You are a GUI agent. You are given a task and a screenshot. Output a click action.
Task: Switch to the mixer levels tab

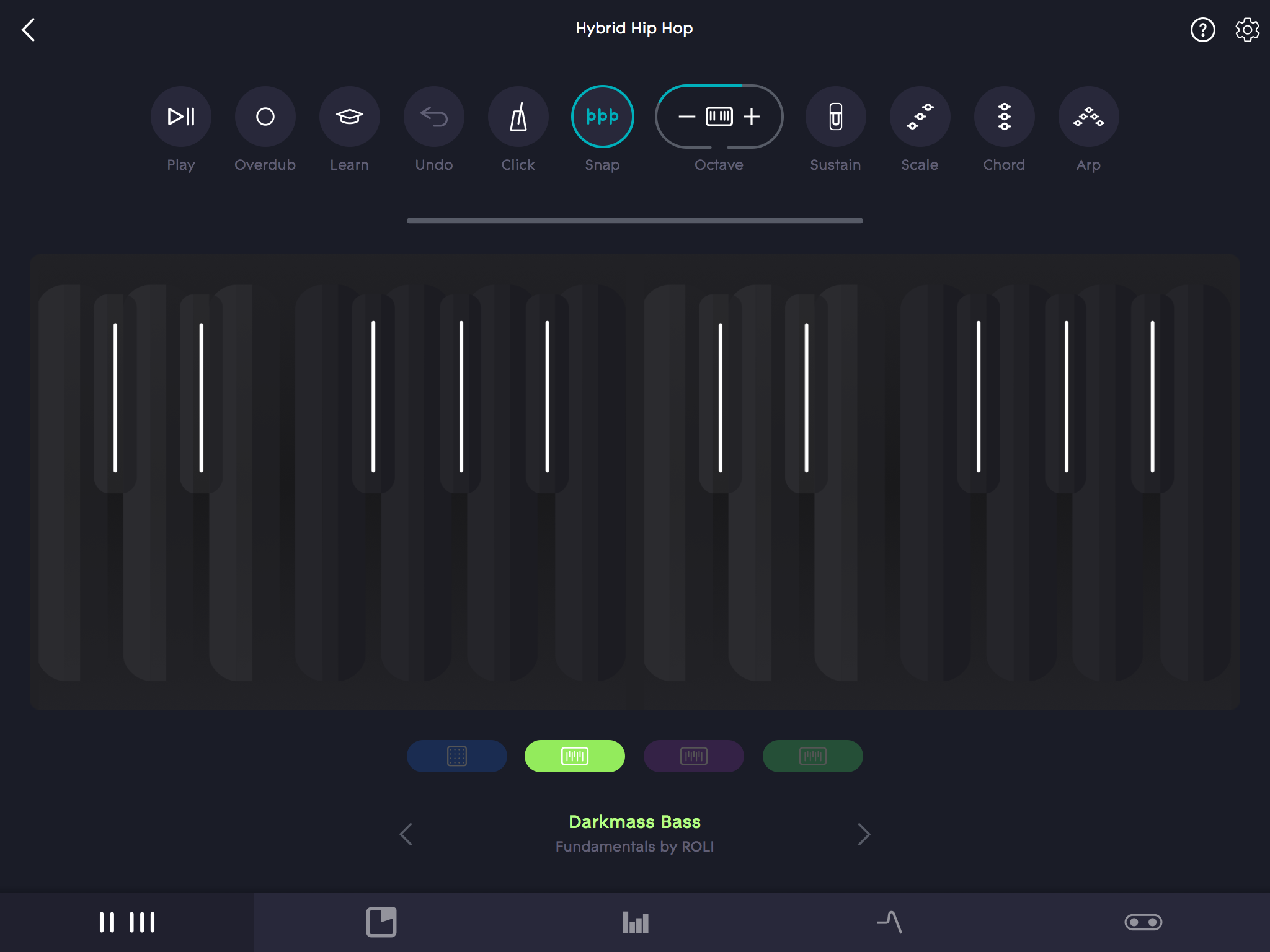click(x=635, y=922)
